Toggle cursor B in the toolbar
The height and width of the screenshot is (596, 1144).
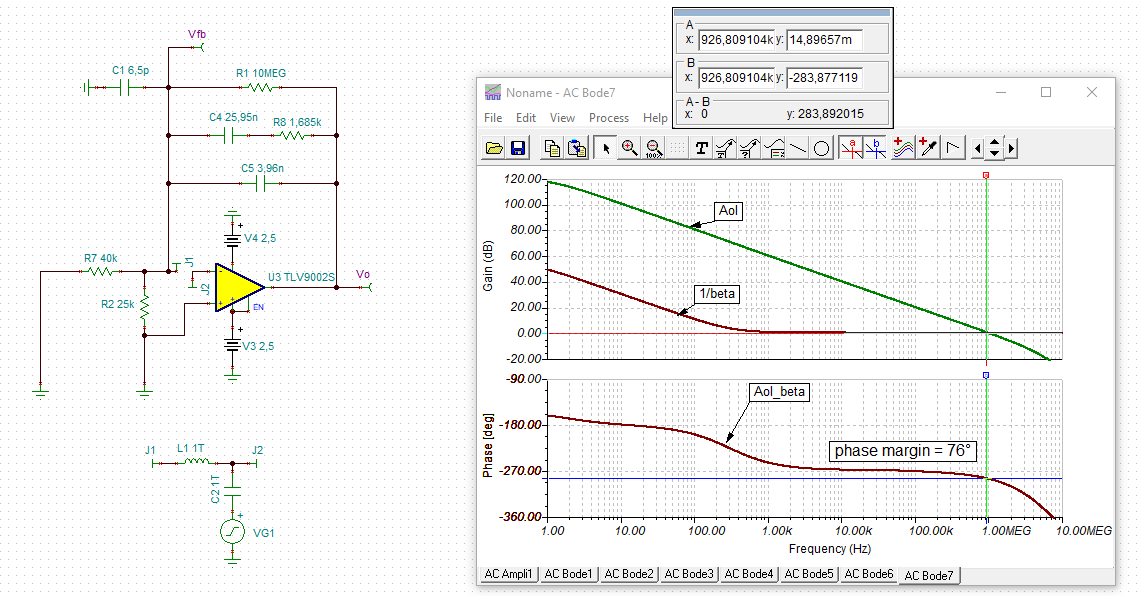click(x=875, y=148)
